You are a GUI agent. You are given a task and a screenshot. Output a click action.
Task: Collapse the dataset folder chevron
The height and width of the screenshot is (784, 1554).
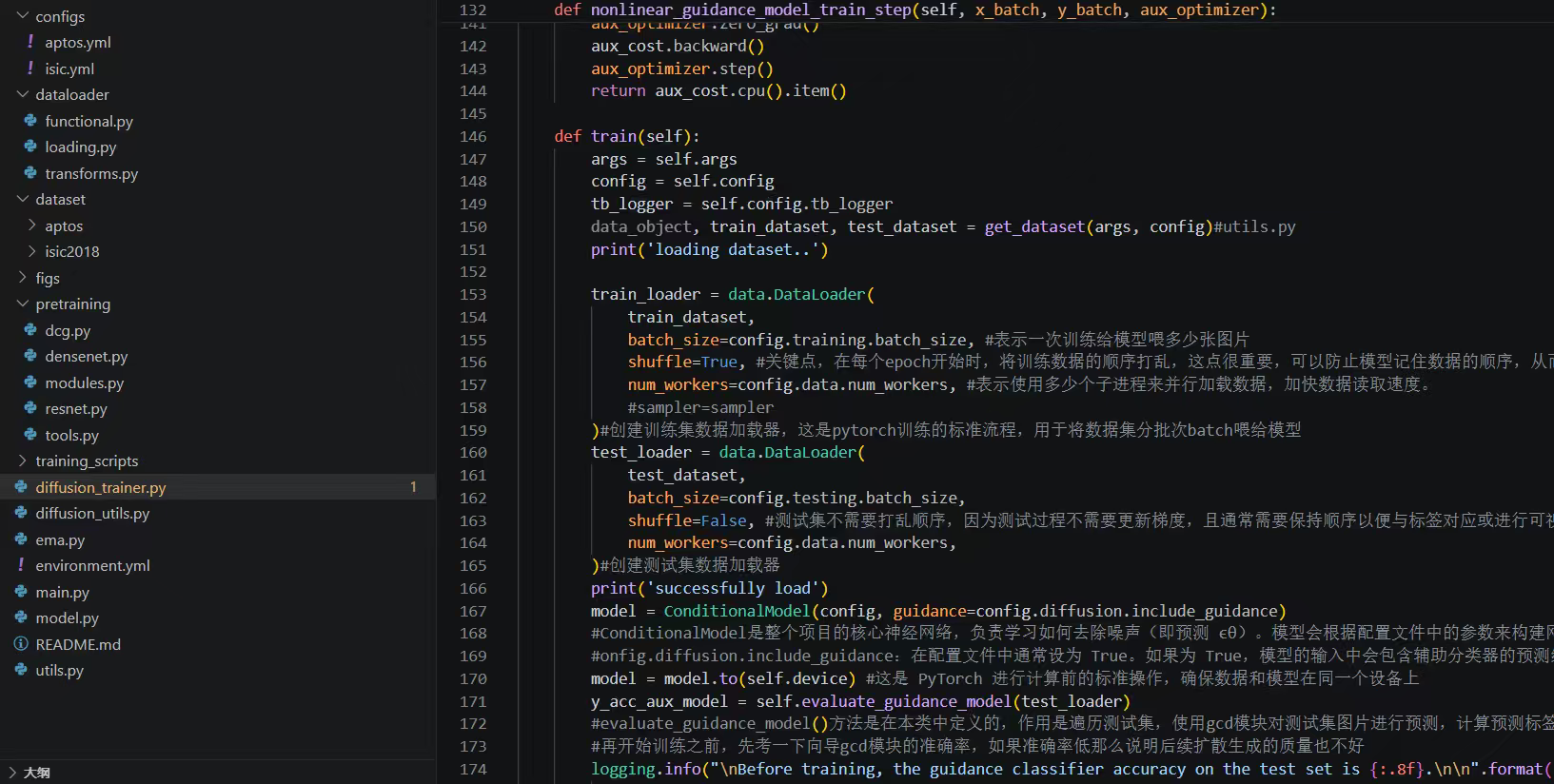click(x=22, y=199)
